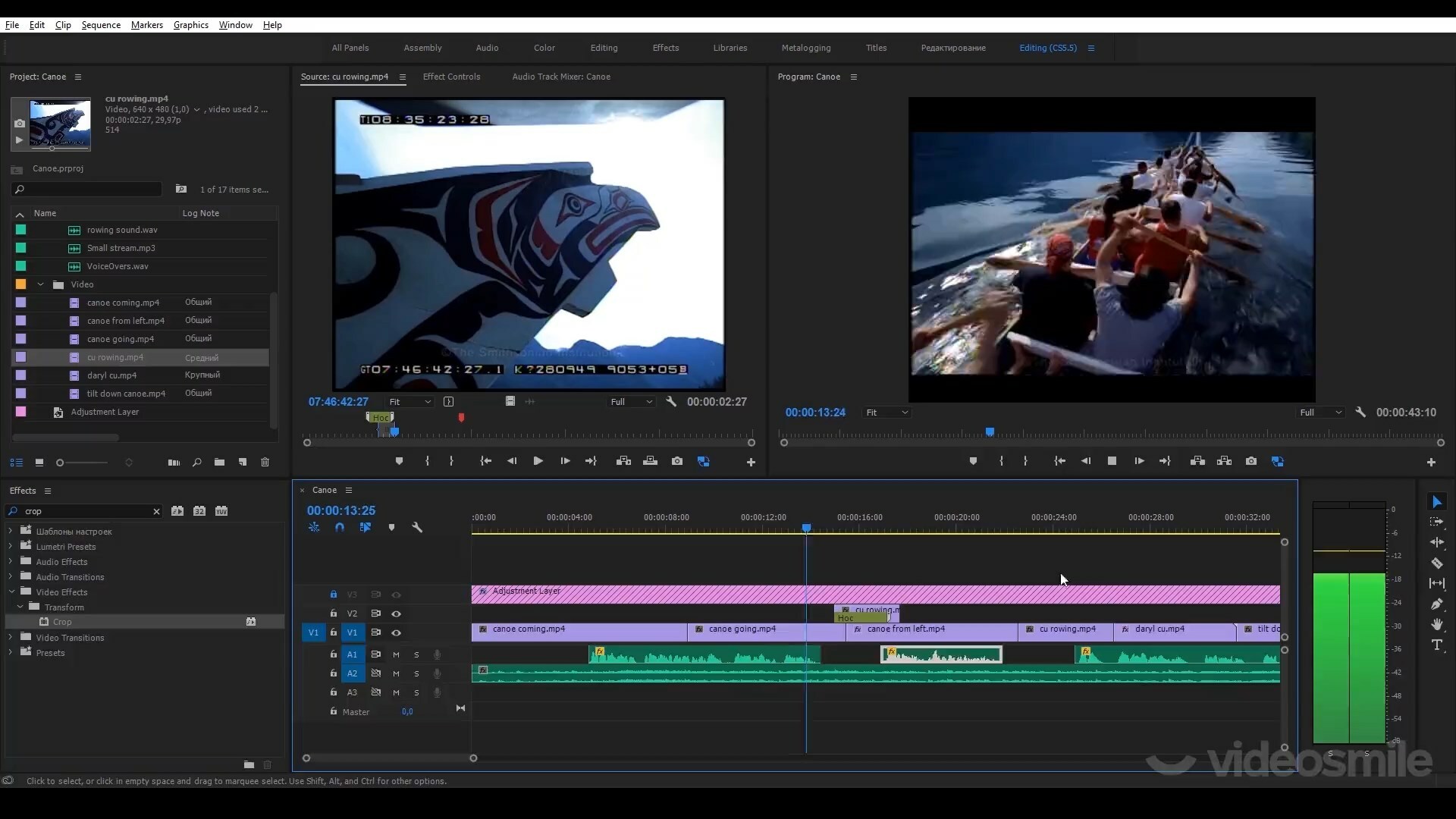This screenshot has width=1456, height=819.
Task: Open Program monitor settings wrench
Action: click(x=1360, y=413)
